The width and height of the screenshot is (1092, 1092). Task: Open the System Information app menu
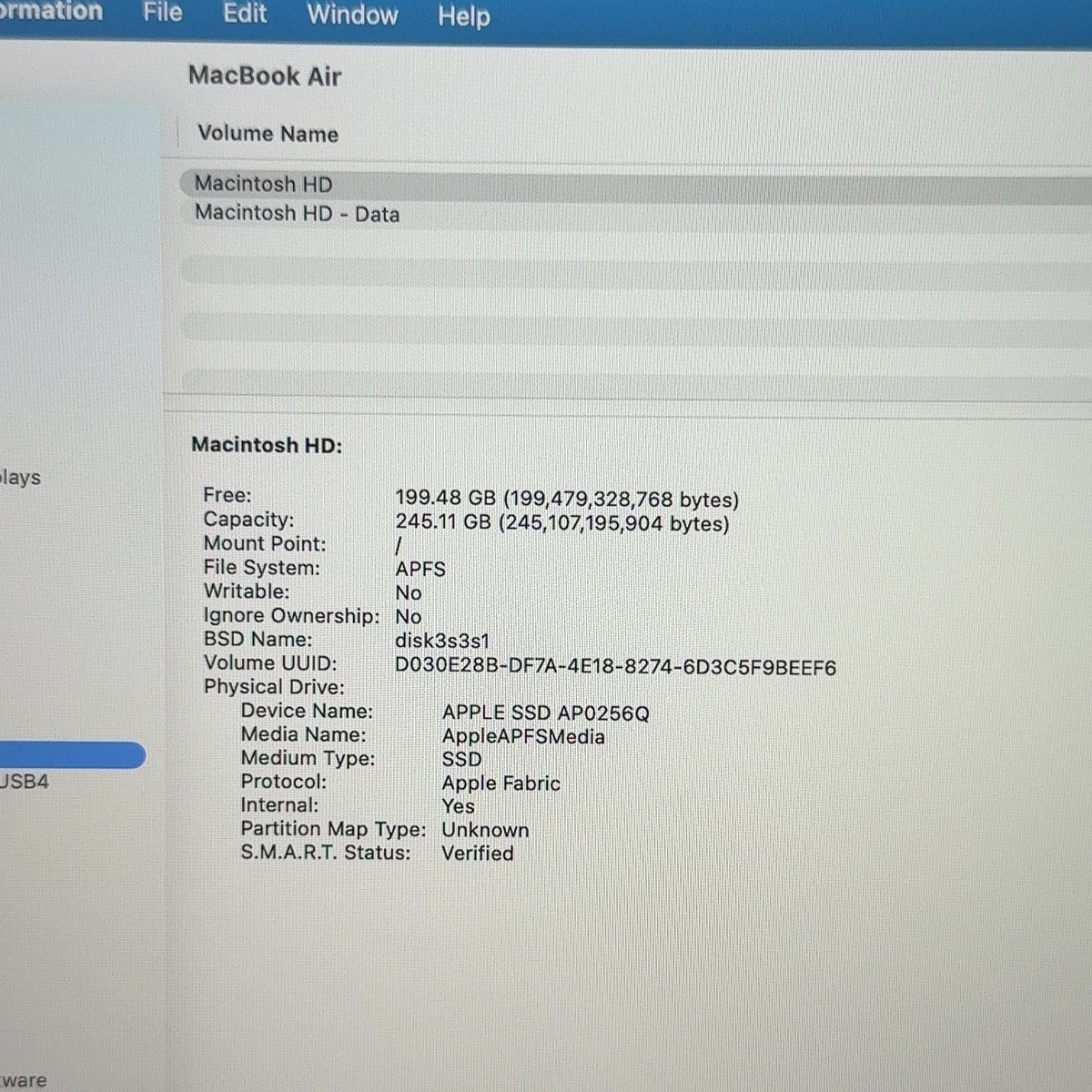(51, 12)
